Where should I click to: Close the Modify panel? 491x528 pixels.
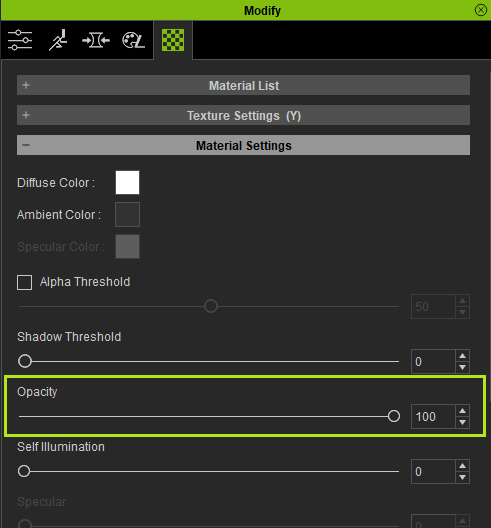coord(481,10)
